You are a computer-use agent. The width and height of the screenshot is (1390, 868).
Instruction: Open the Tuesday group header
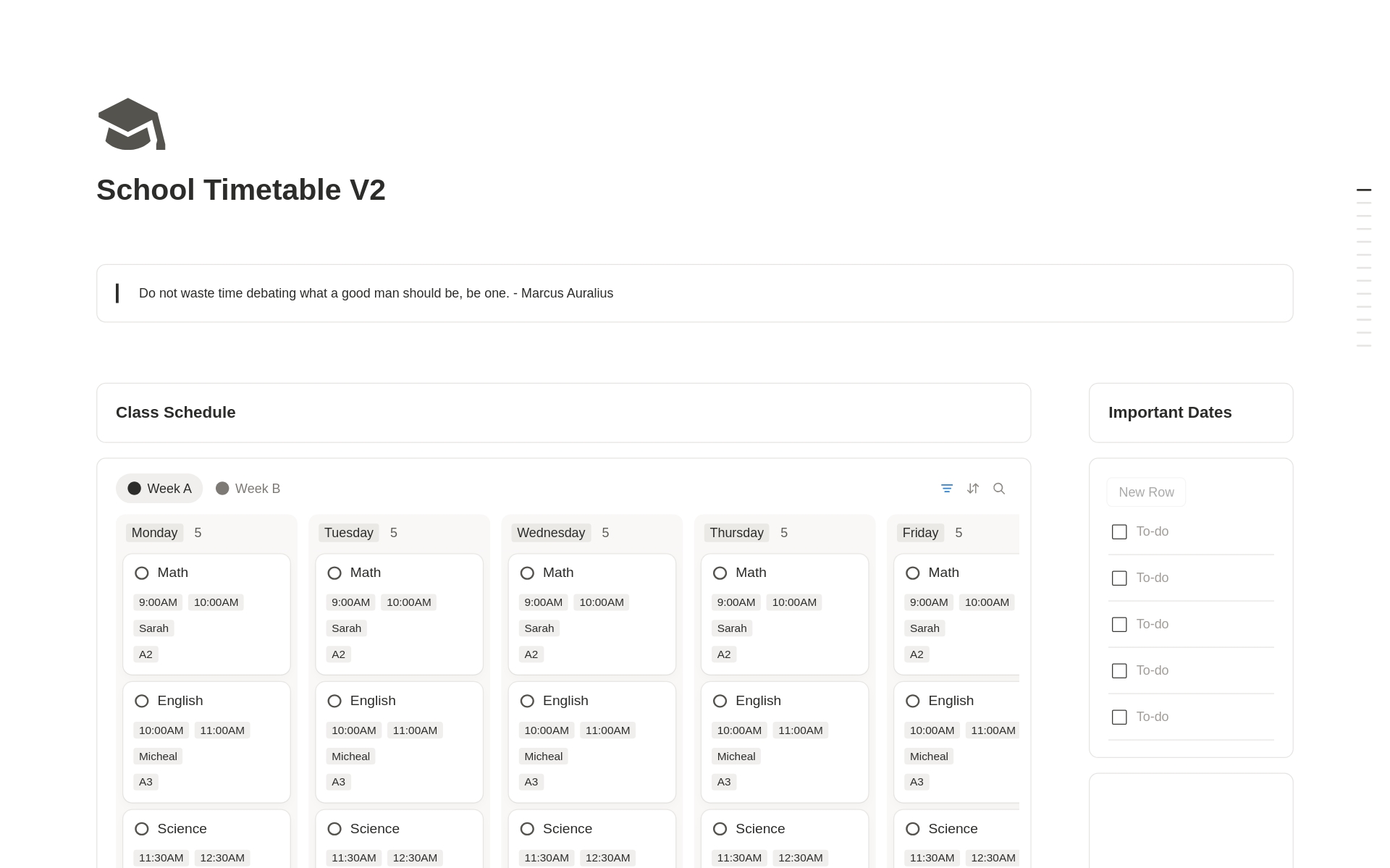pyautogui.click(x=348, y=533)
